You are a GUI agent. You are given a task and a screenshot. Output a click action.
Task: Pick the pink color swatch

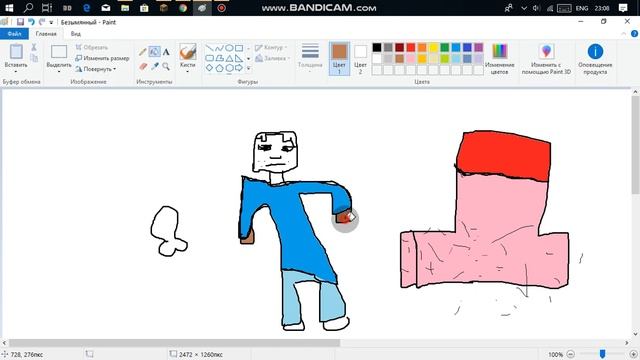point(411,59)
